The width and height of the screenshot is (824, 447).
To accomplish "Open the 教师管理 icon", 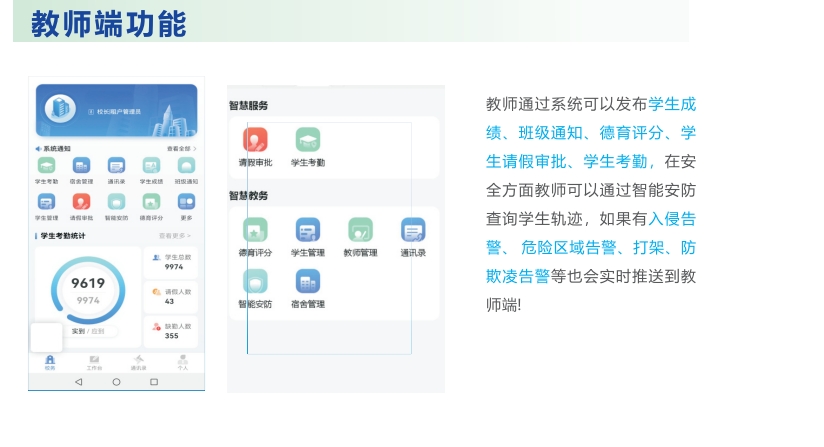I will point(360,230).
